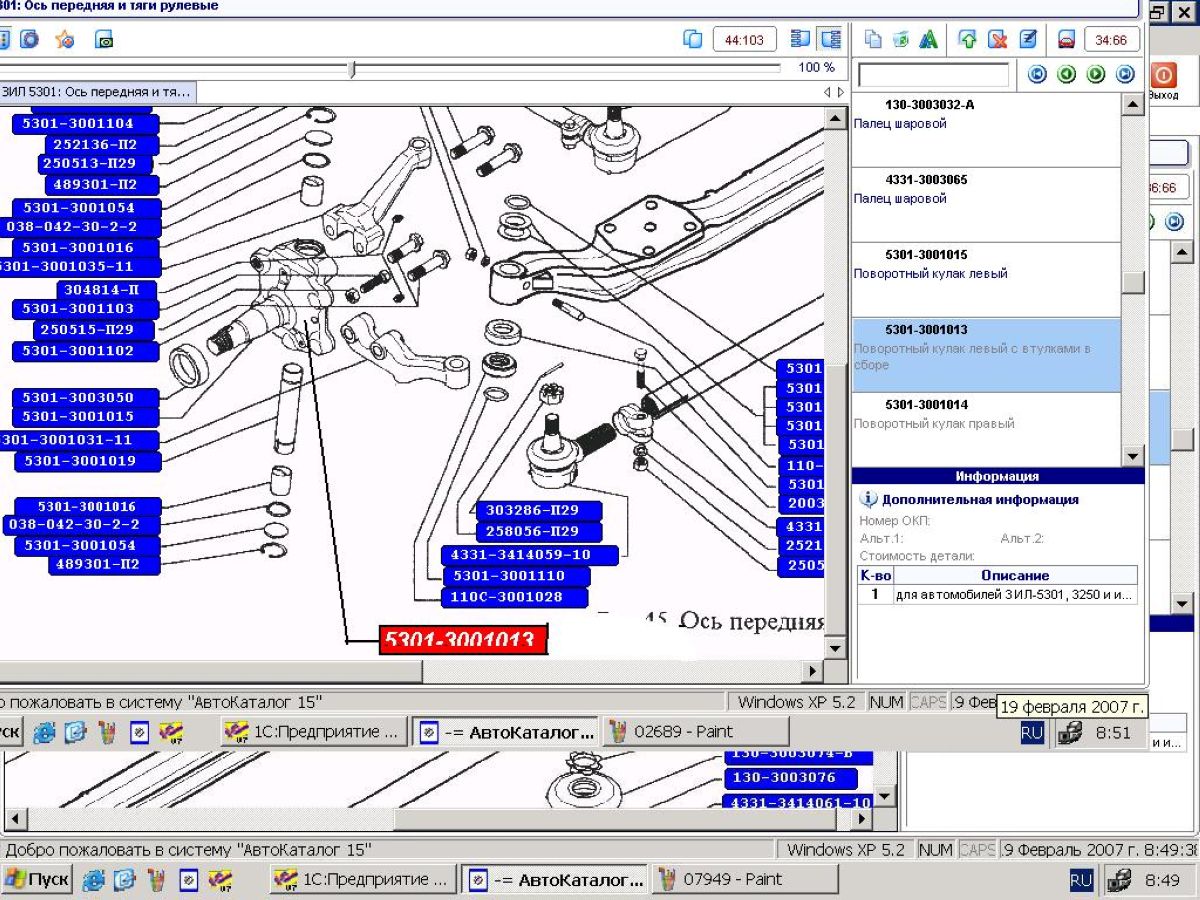
Task: Select list row 130-3003032-А Палец шаровой
Action: tap(986, 130)
